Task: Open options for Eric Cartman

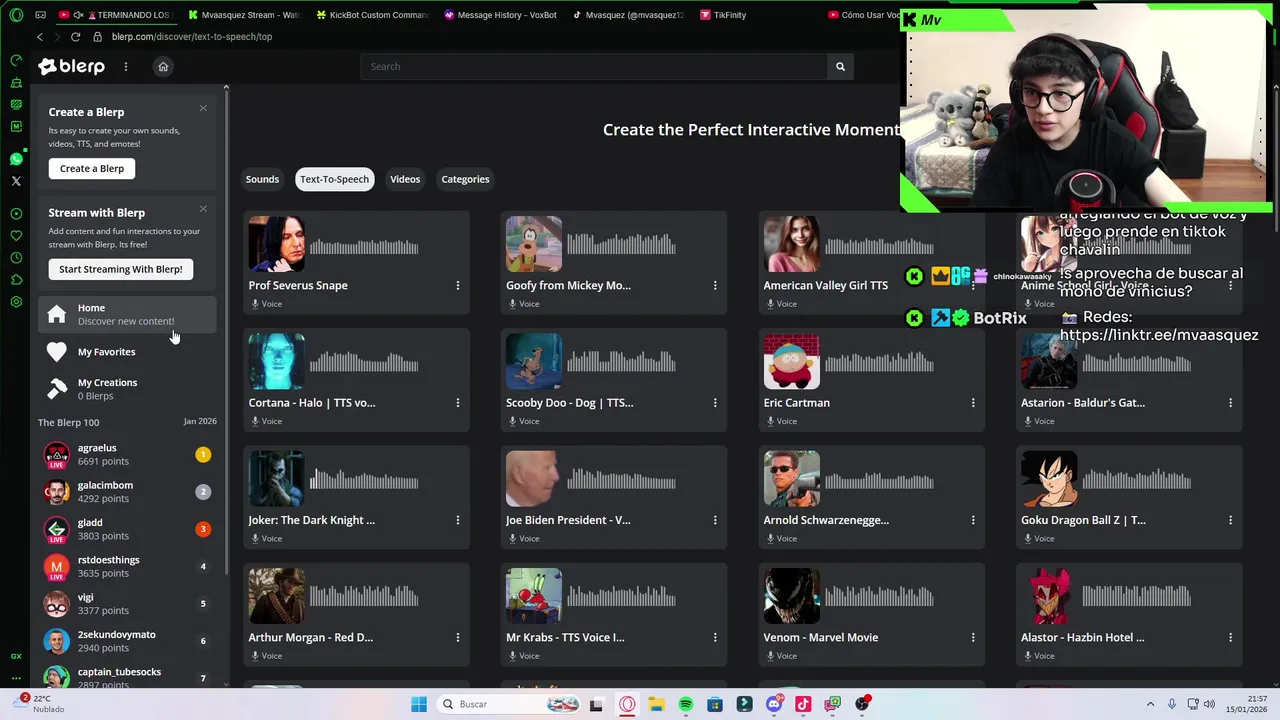Action: point(973,403)
